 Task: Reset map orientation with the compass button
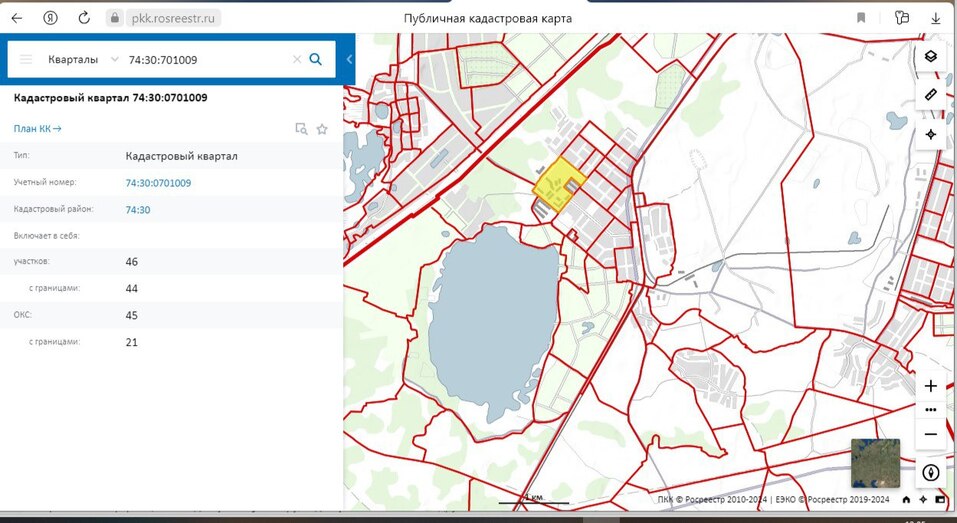931,473
